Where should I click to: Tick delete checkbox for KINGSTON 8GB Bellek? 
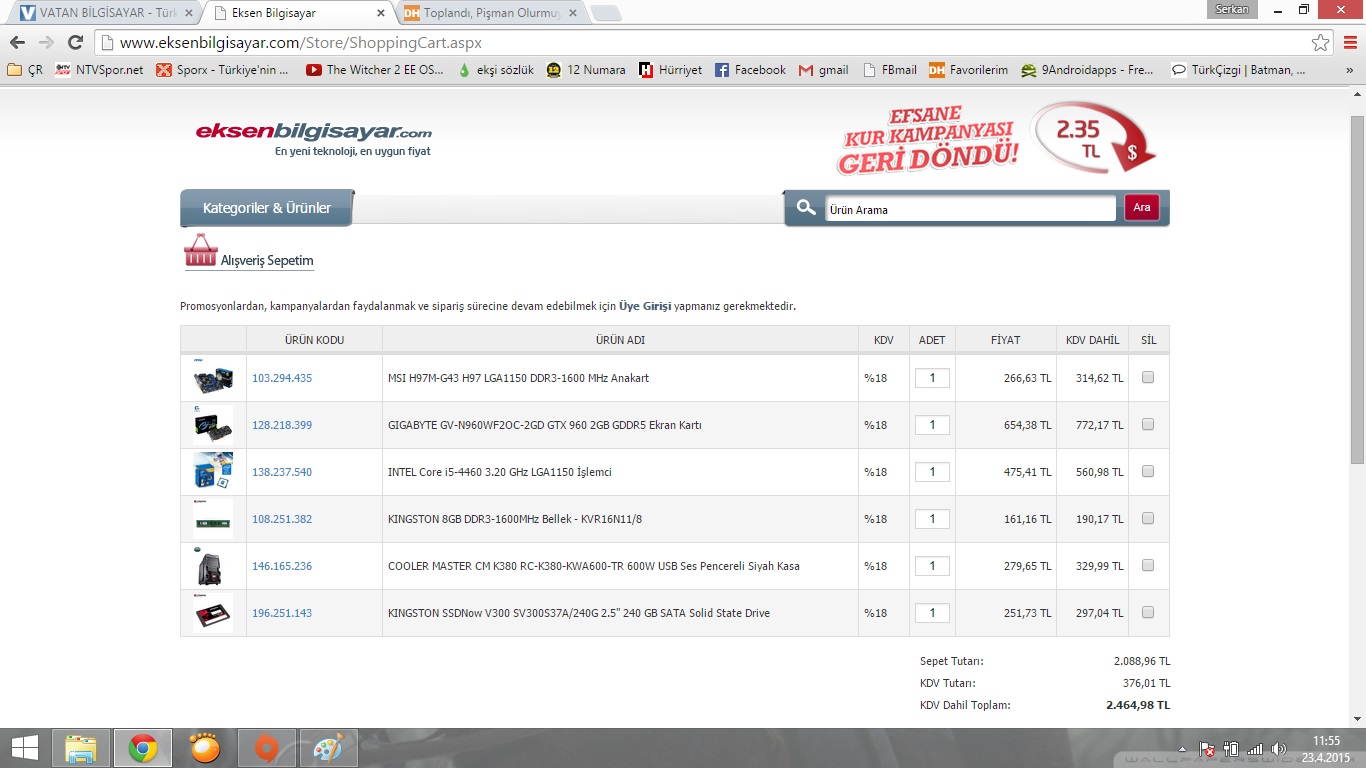click(x=1148, y=519)
